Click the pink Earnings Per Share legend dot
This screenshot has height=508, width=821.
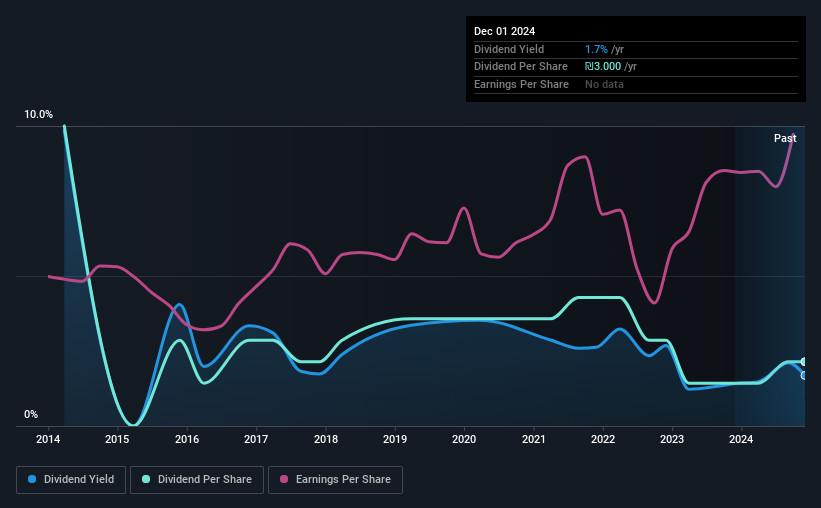pyautogui.click(x=284, y=479)
